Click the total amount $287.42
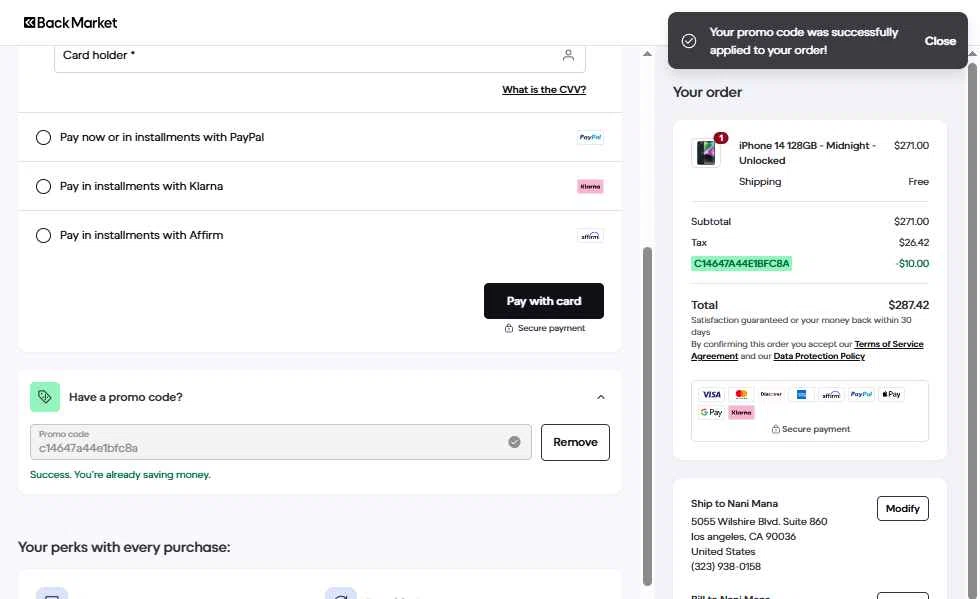Screen dimensions: 980x599 [908, 305]
